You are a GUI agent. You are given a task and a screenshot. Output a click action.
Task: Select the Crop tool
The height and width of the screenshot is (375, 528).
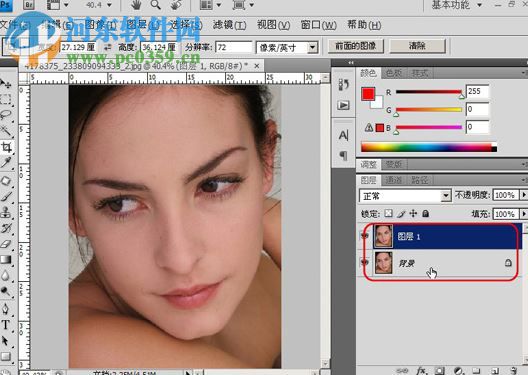click(x=6, y=147)
